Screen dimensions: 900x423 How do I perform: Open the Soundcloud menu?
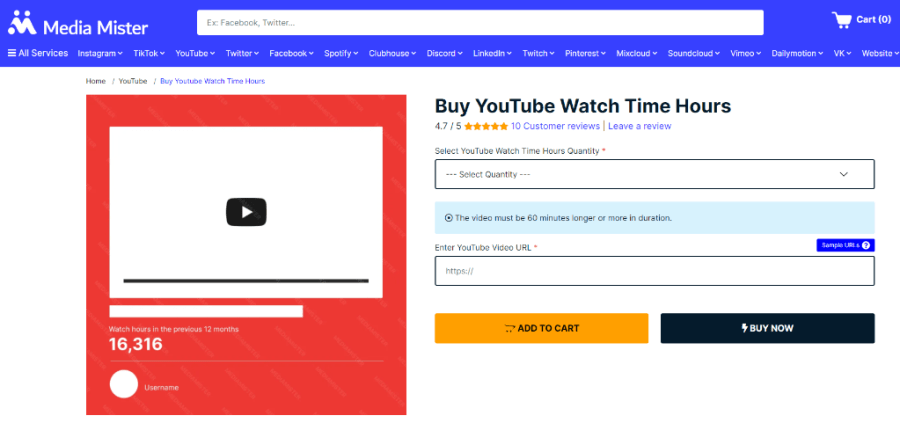click(694, 53)
